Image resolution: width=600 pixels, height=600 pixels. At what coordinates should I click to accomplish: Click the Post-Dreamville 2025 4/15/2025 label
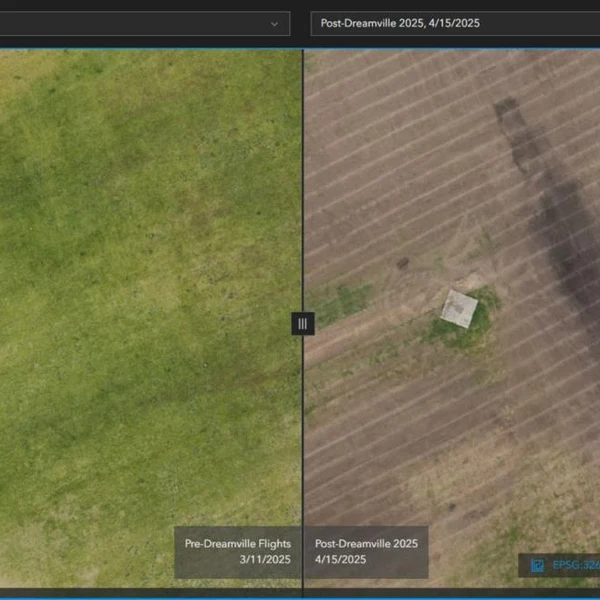coord(366,552)
